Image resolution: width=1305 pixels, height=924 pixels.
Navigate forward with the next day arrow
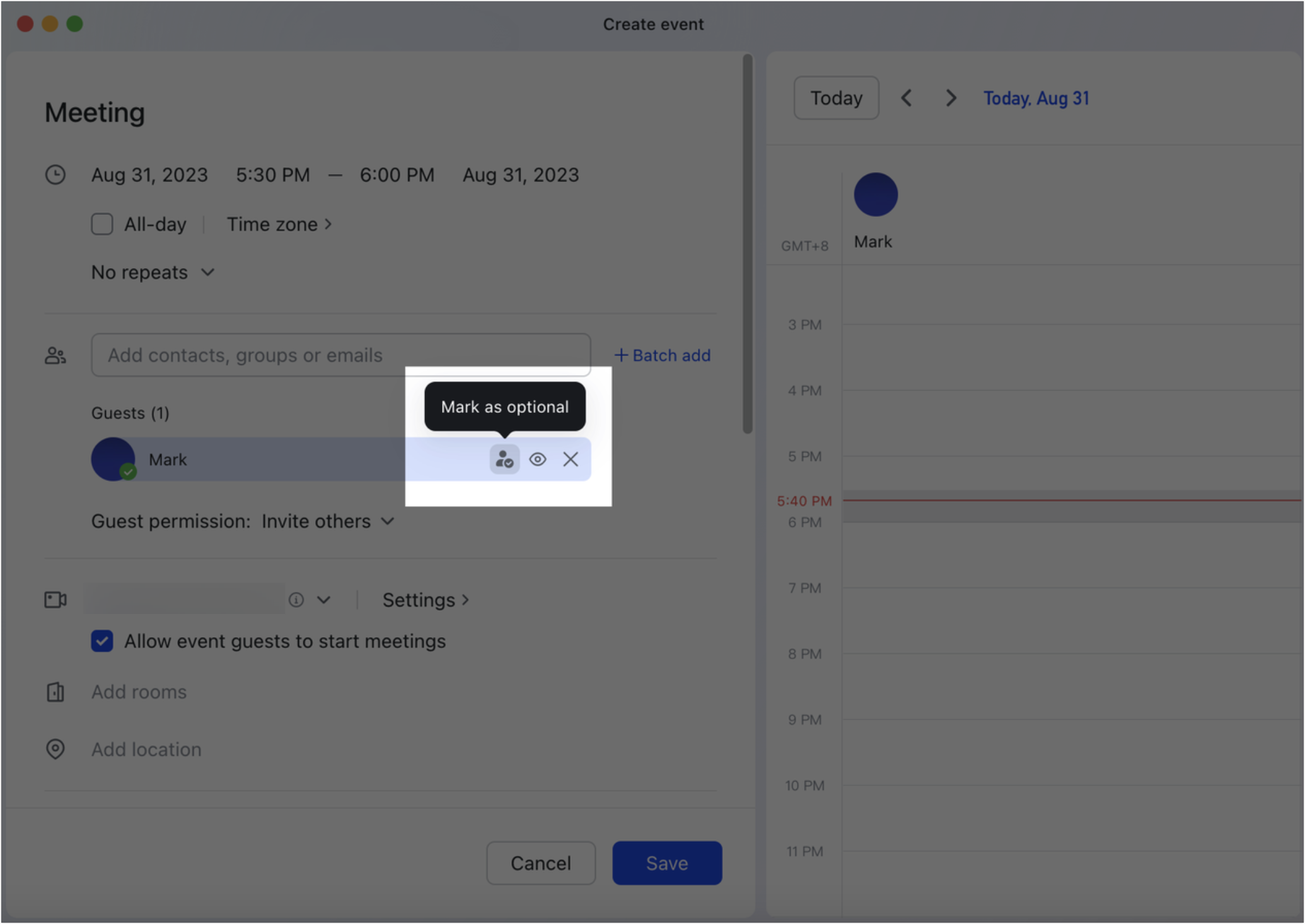pyautogui.click(x=951, y=98)
